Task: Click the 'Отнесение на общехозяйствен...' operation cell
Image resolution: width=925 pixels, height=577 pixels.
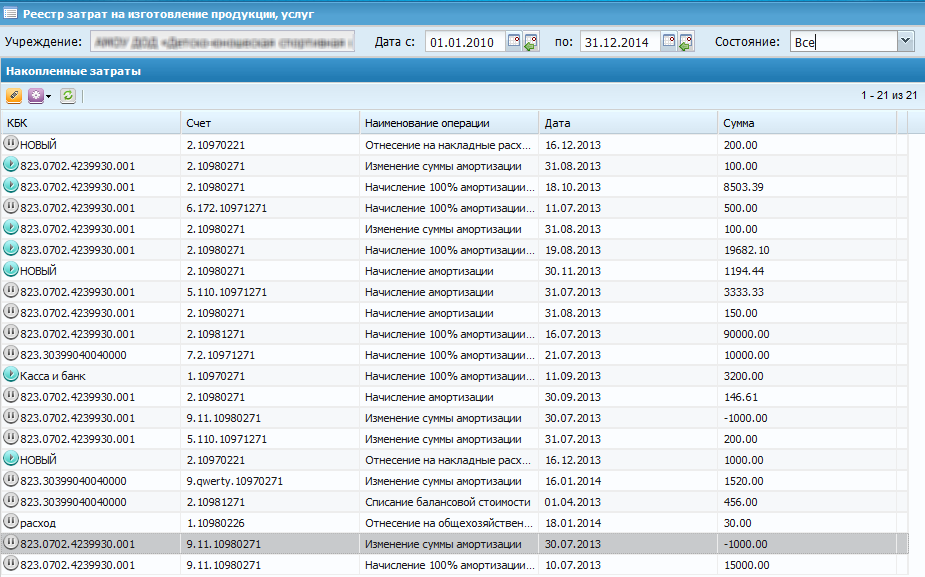Action: click(x=449, y=523)
